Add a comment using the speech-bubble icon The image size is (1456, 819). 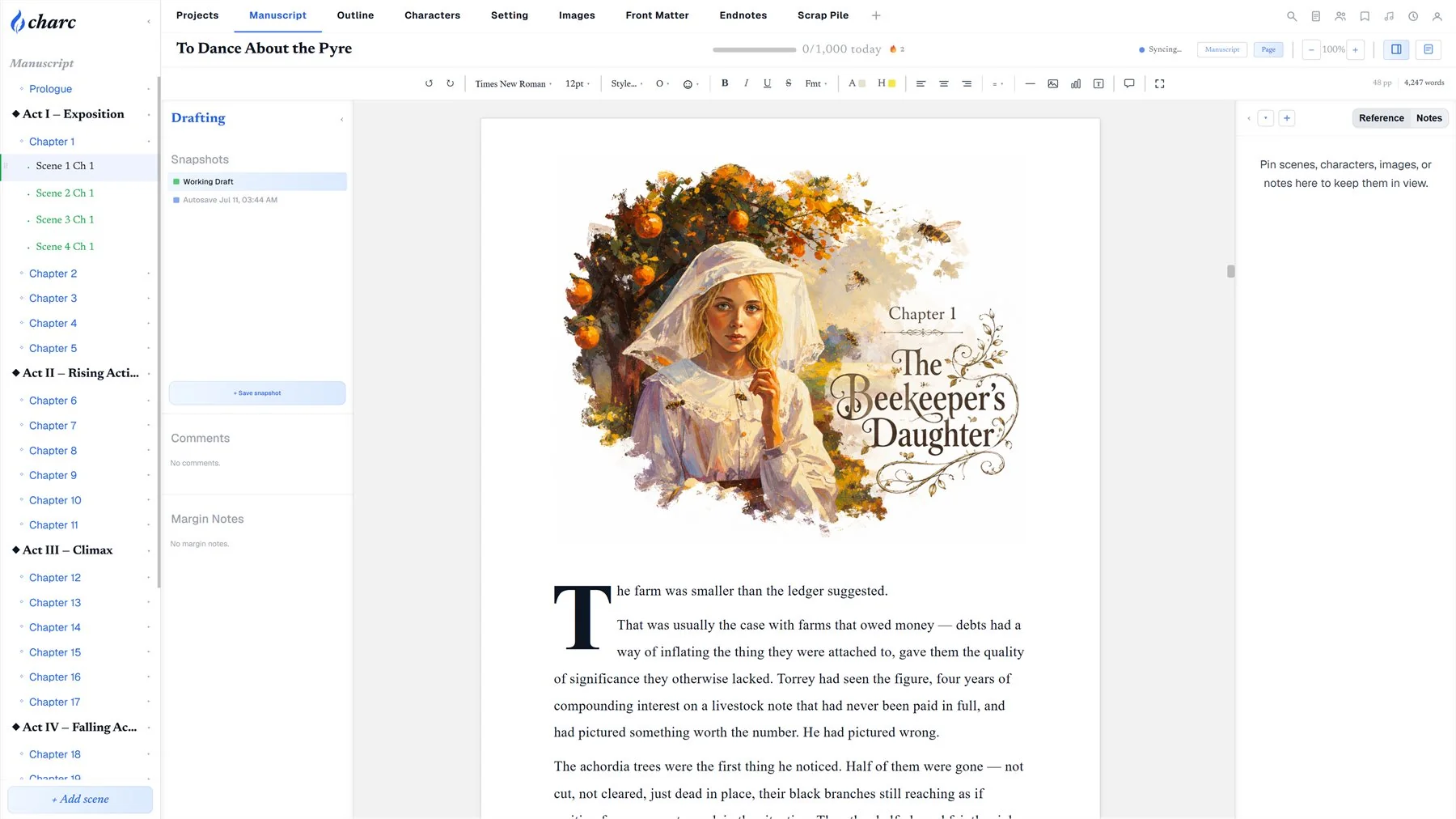(1129, 83)
